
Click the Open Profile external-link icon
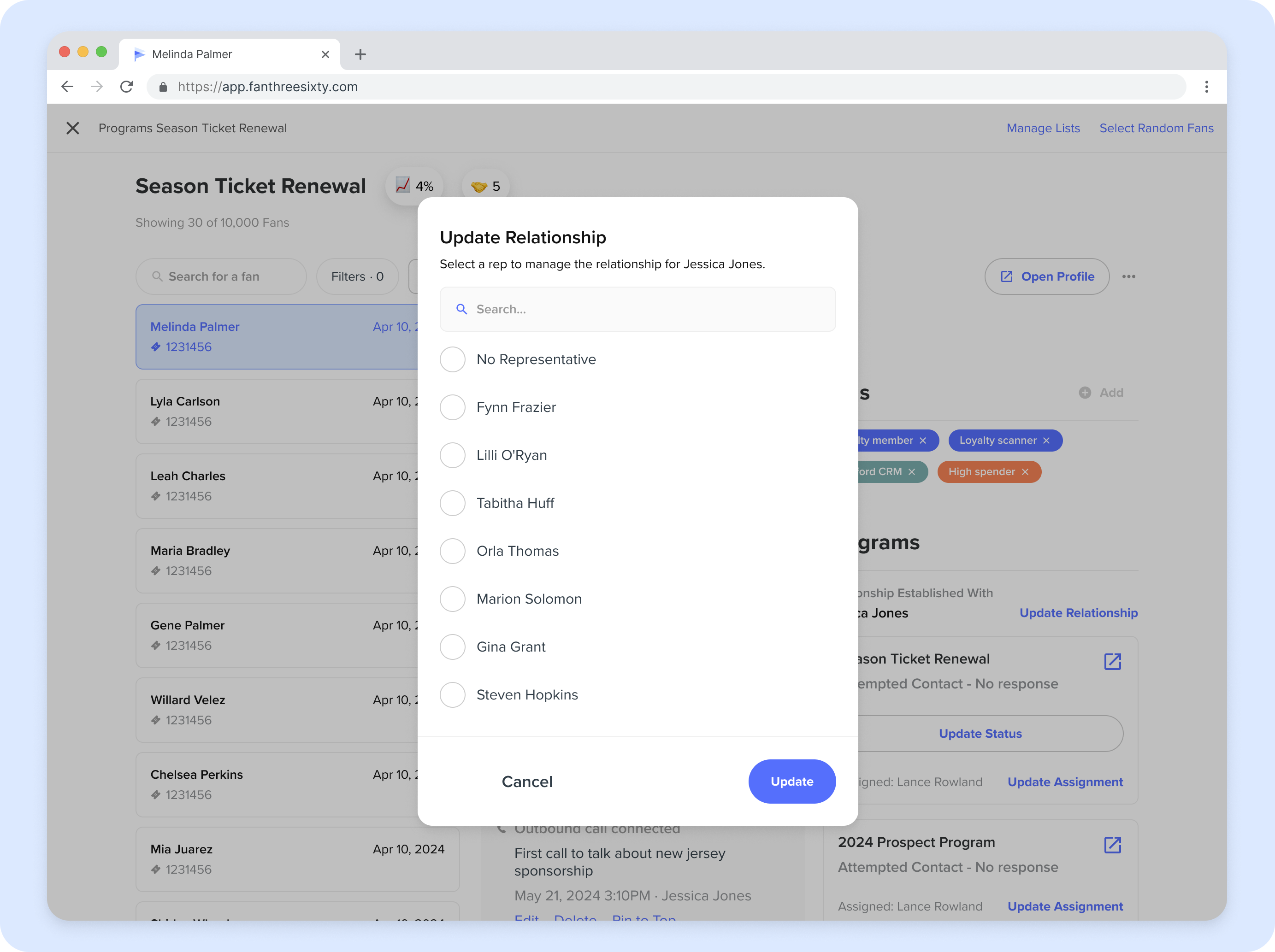coord(1006,276)
